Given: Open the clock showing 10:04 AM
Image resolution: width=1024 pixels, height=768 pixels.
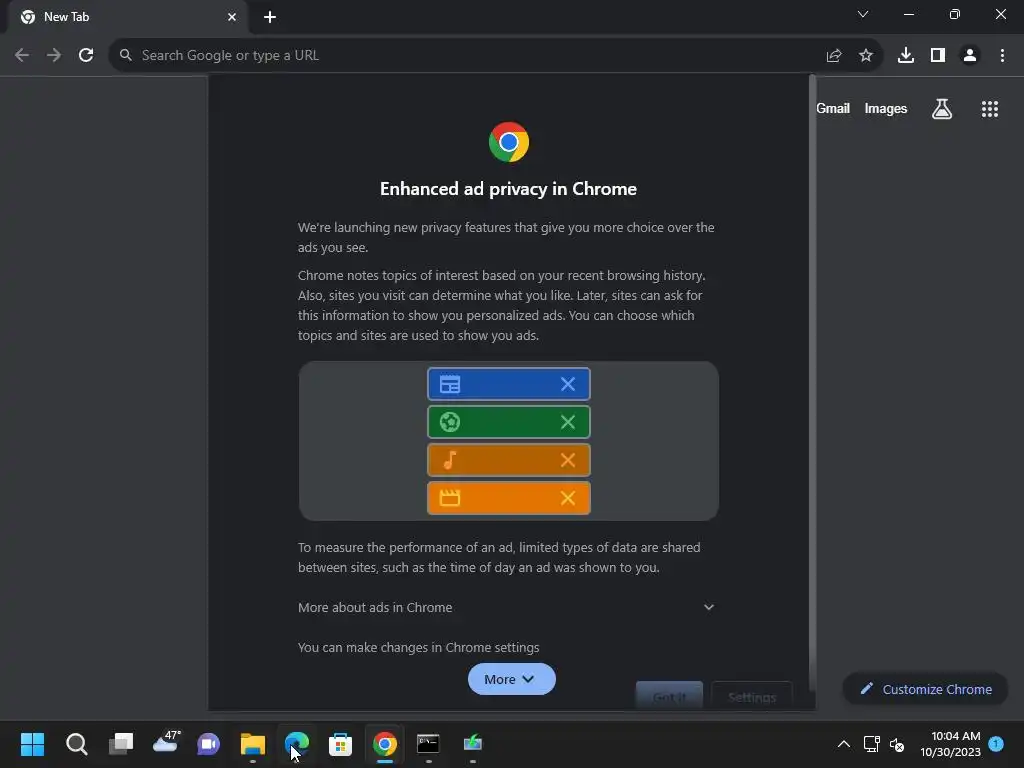Looking at the screenshot, I should [x=950, y=744].
